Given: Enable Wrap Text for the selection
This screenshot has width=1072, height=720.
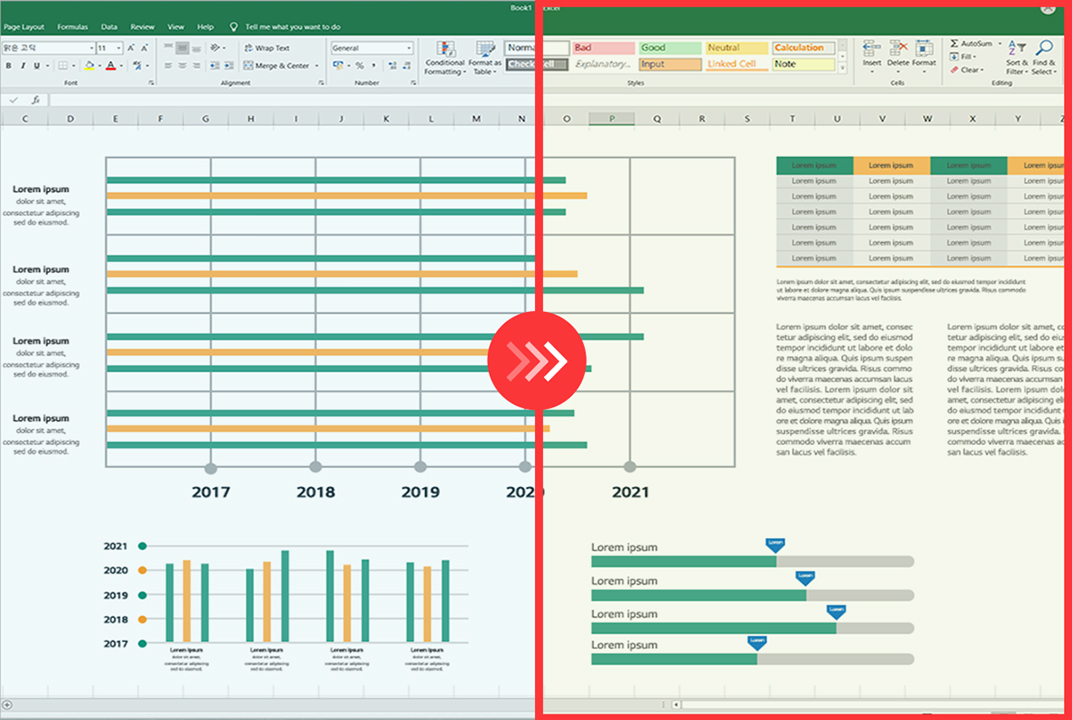Looking at the screenshot, I should (x=269, y=48).
